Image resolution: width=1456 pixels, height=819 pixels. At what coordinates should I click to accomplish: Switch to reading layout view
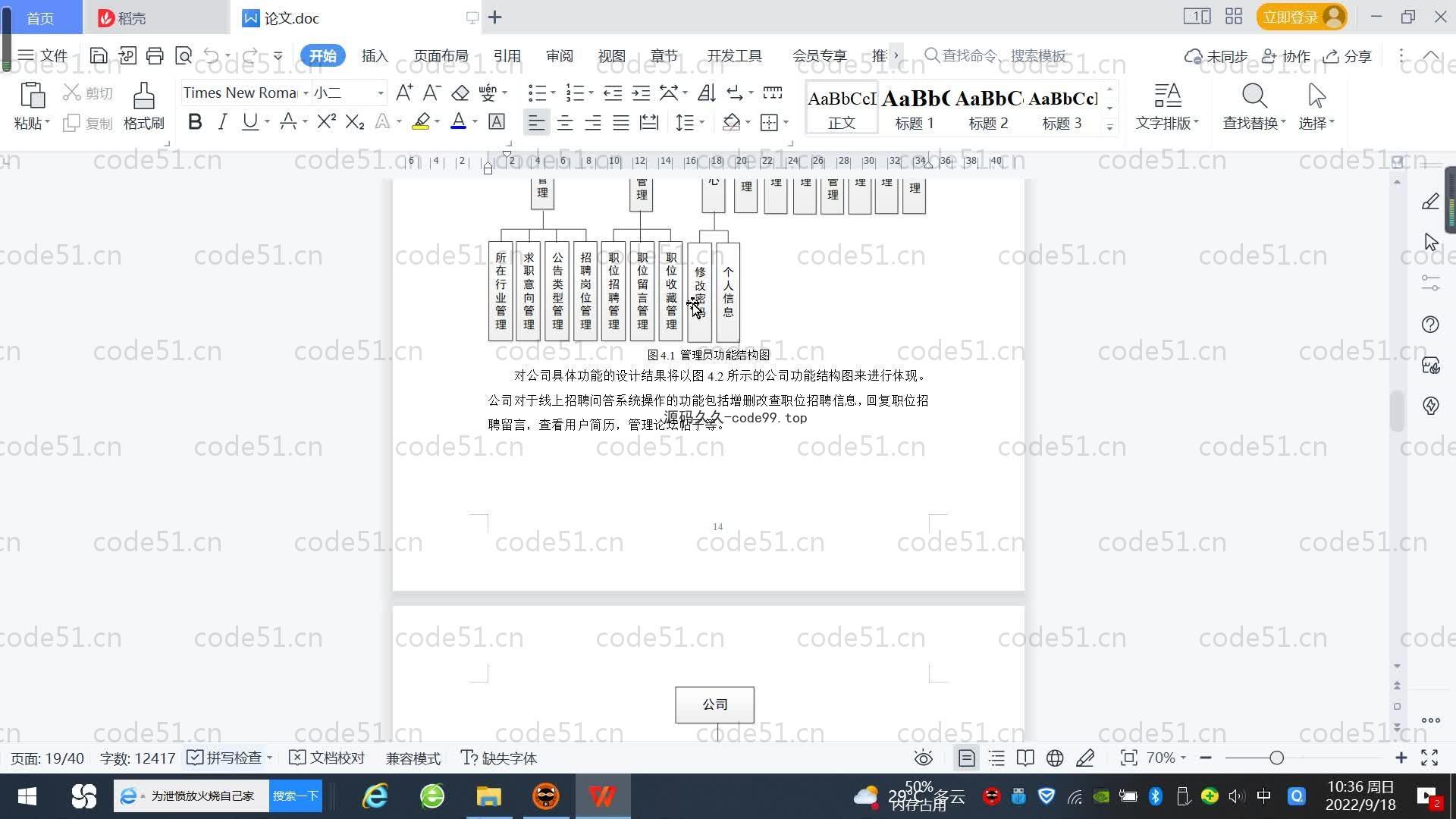(1025, 758)
